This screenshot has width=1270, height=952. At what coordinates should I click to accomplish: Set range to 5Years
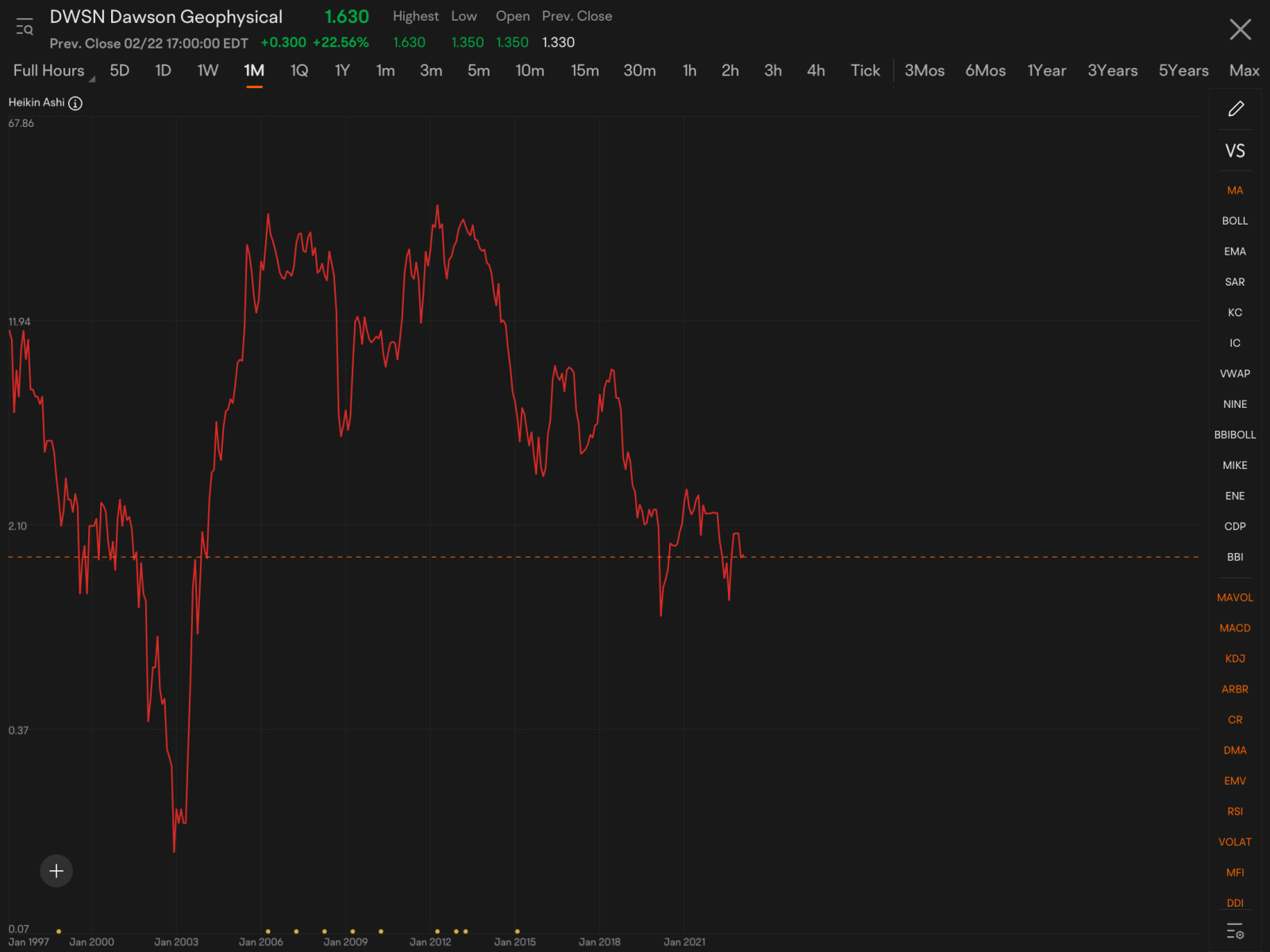coord(1183,71)
